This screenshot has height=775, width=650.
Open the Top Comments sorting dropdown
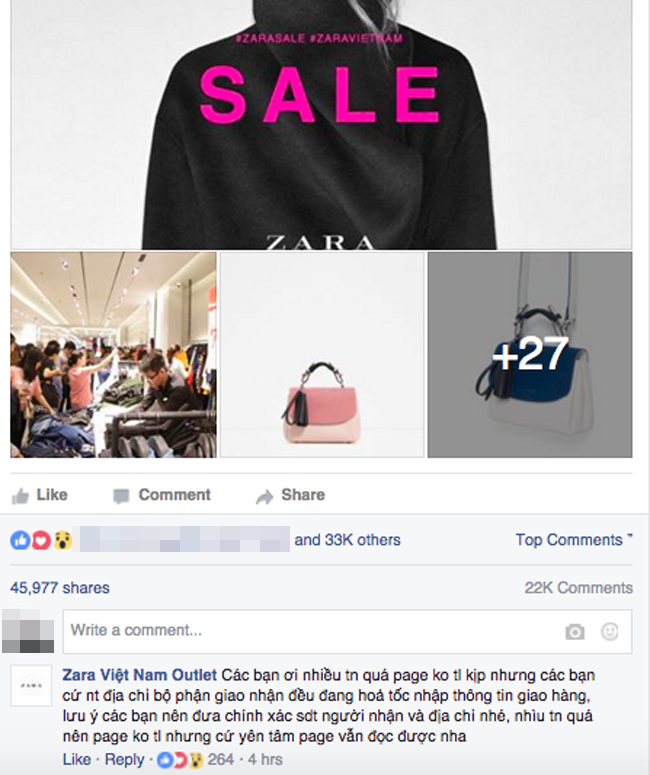point(574,540)
